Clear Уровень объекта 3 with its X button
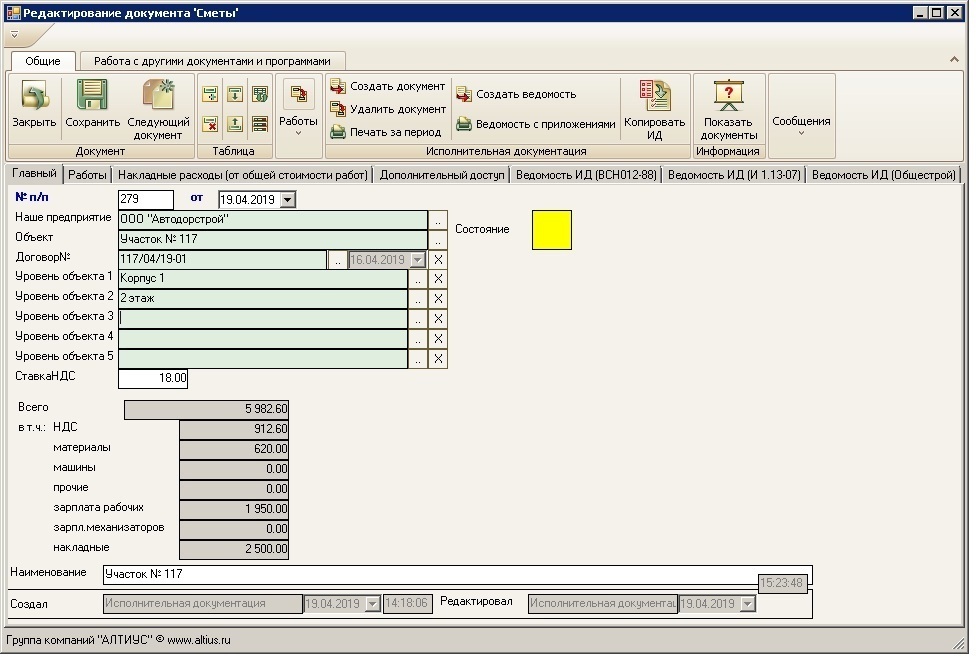 438,319
